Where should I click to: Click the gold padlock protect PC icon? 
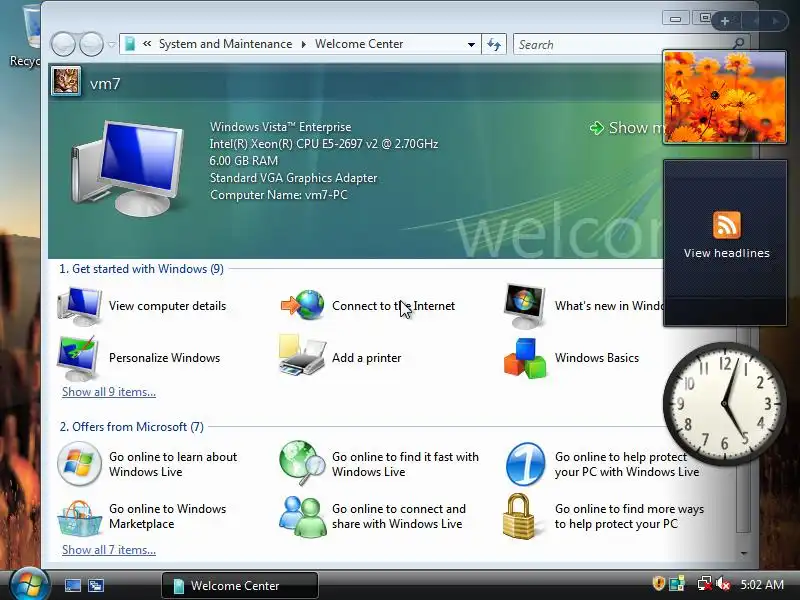point(518,516)
